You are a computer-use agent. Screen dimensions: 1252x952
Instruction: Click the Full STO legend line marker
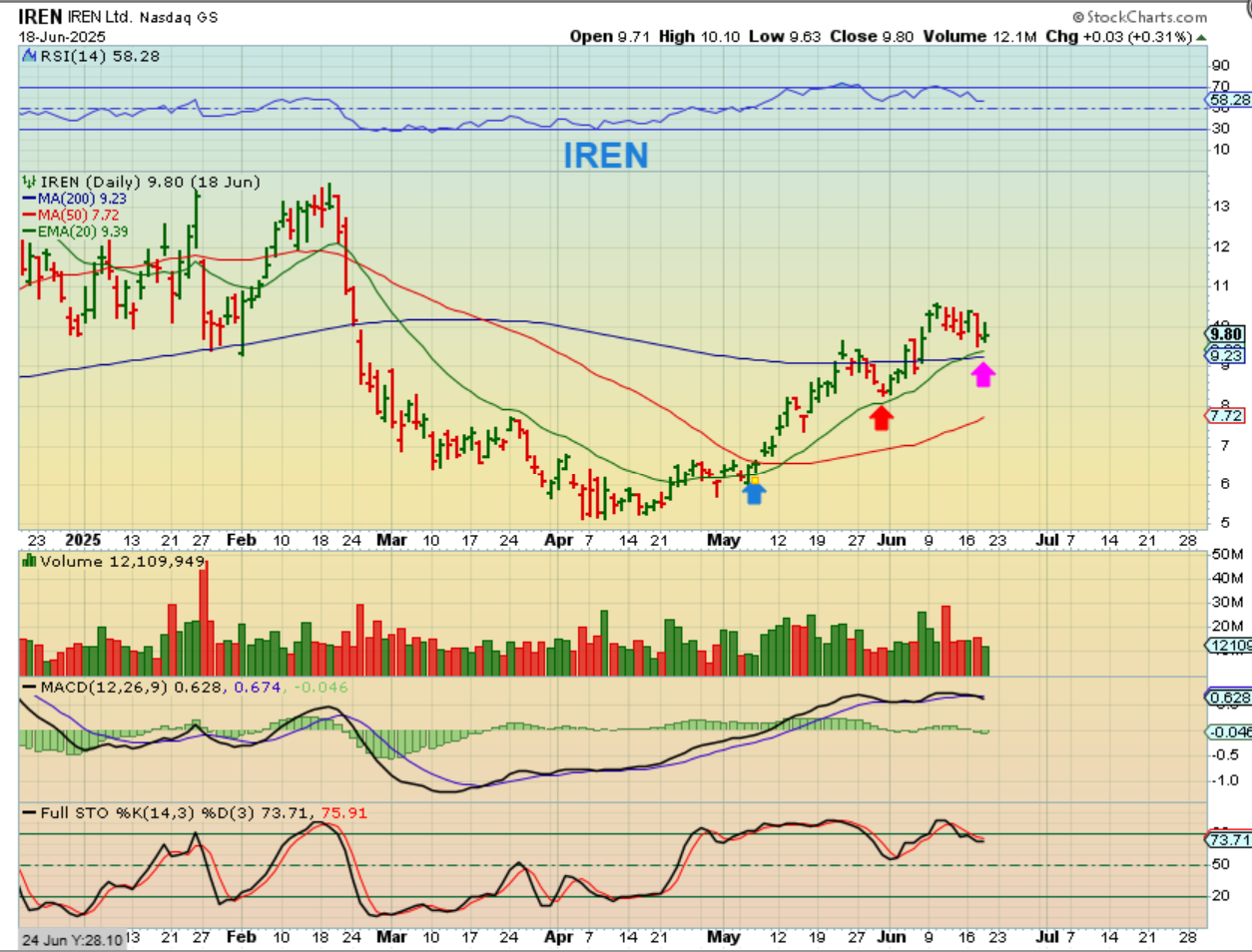click(x=29, y=813)
